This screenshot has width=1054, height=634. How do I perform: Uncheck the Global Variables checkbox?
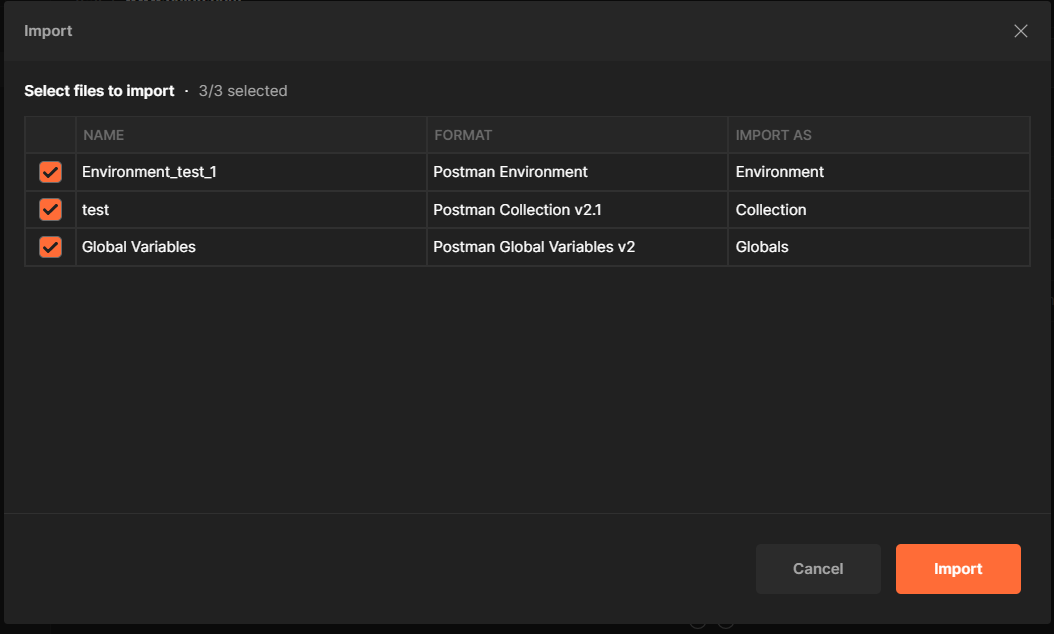pos(50,247)
